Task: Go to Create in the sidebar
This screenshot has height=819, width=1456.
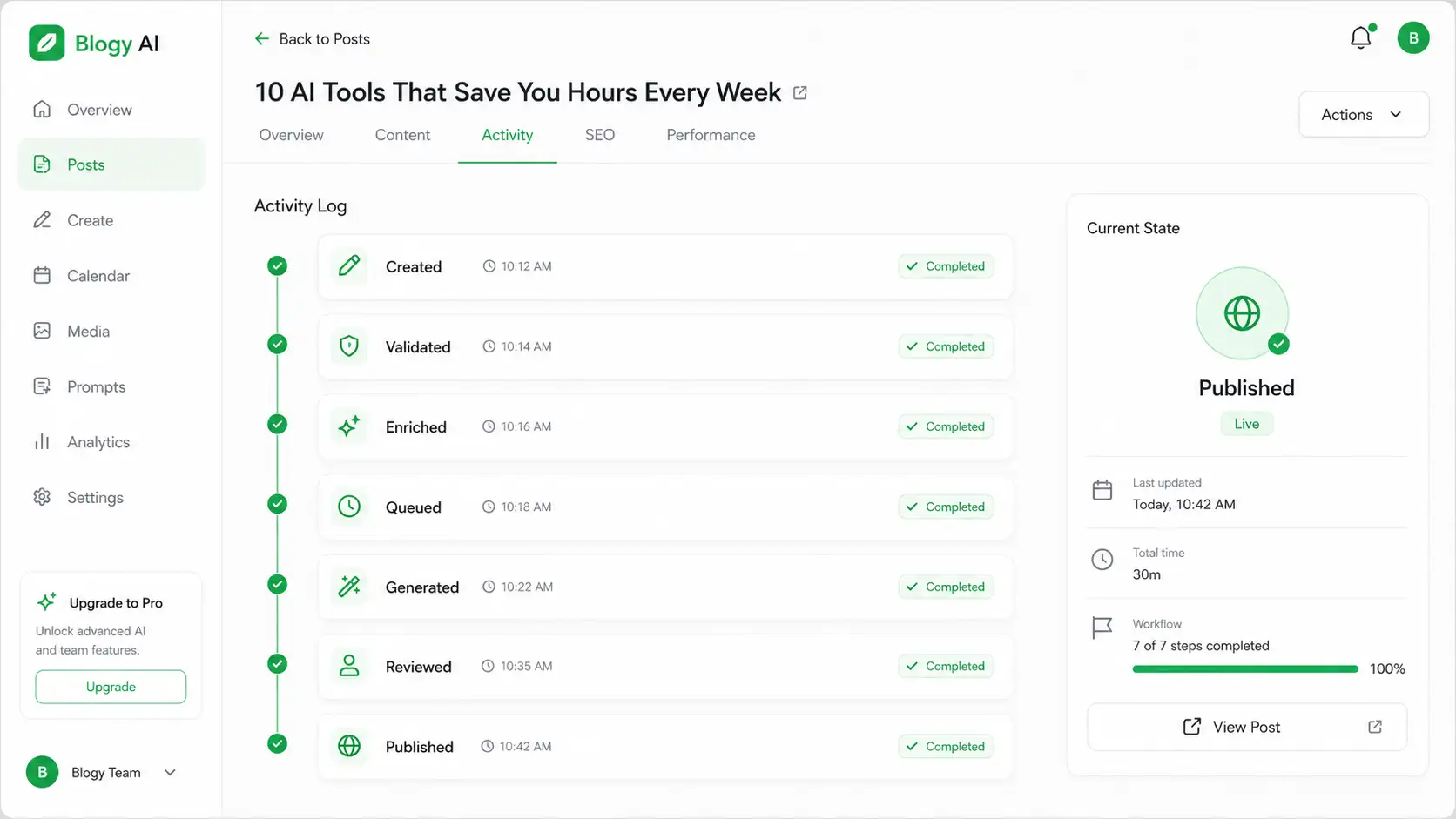Action: [111, 220]
